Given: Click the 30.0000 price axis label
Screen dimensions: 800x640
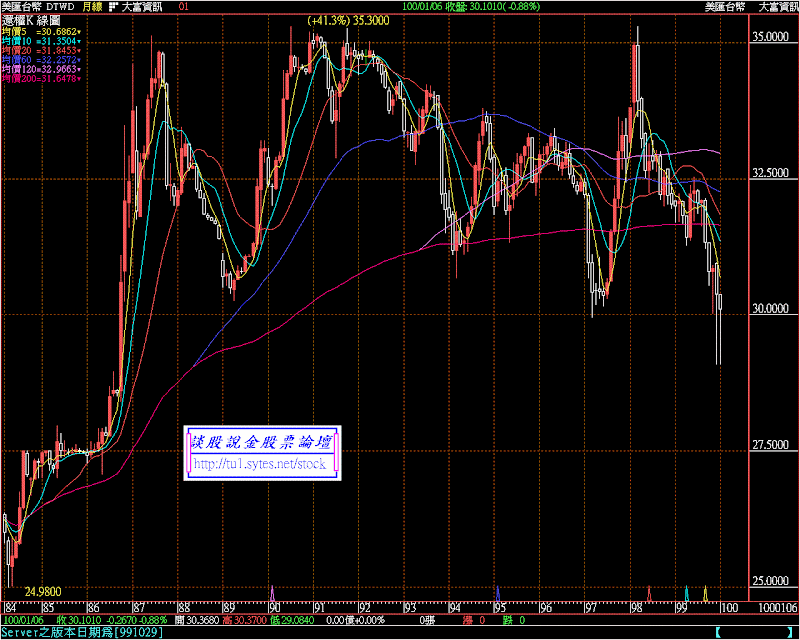Looking at the screenshot, I should [771, 308].
